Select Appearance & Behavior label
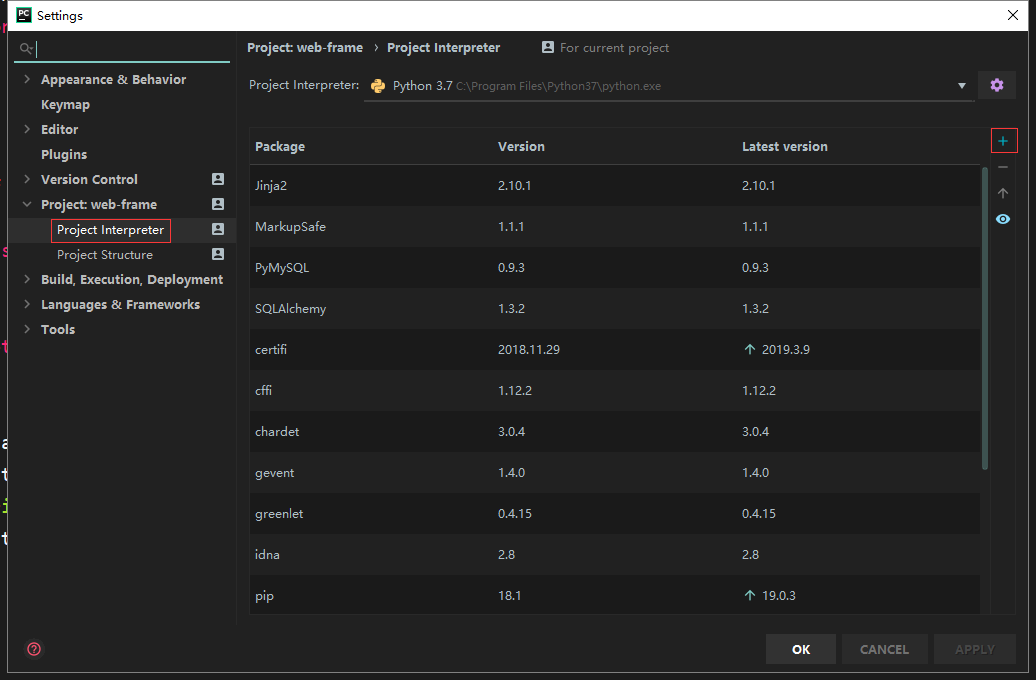 coord(114,79)
